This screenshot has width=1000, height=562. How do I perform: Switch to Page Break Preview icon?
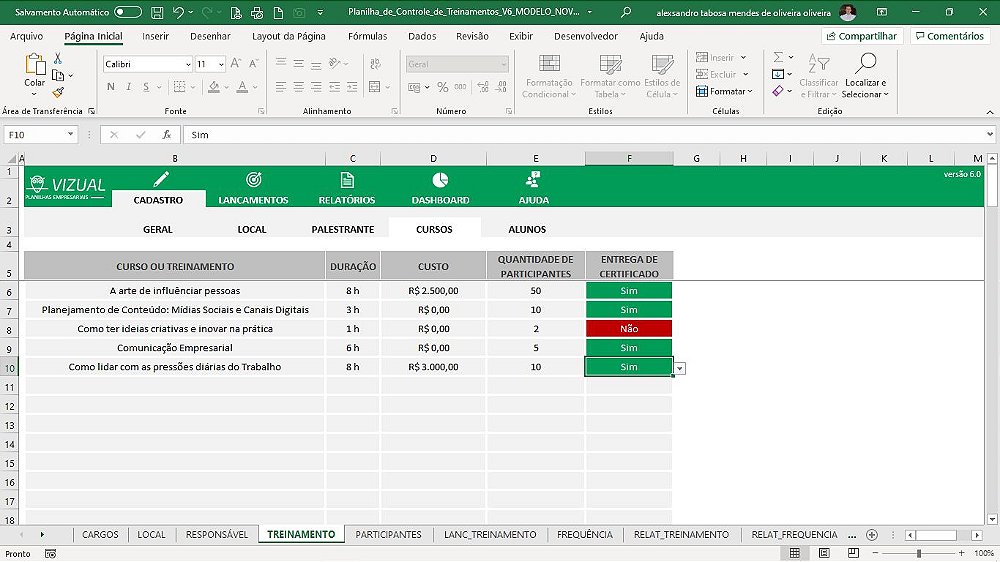click(853, 553)
